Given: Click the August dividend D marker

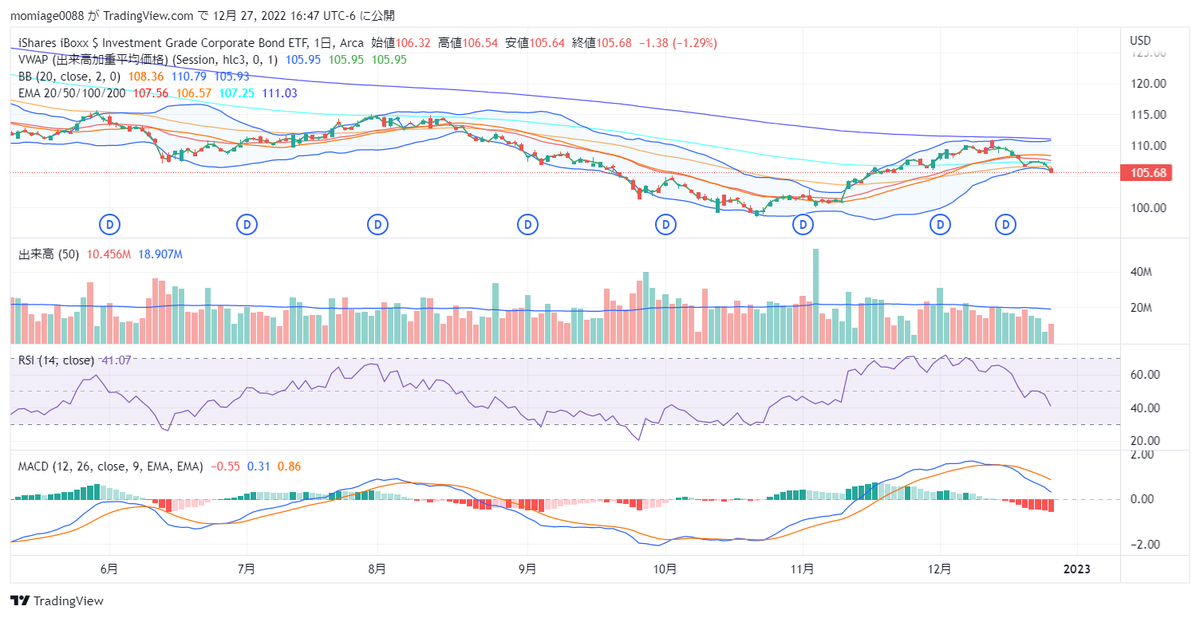Looking at the screenshot, I should tap(378, 224).
